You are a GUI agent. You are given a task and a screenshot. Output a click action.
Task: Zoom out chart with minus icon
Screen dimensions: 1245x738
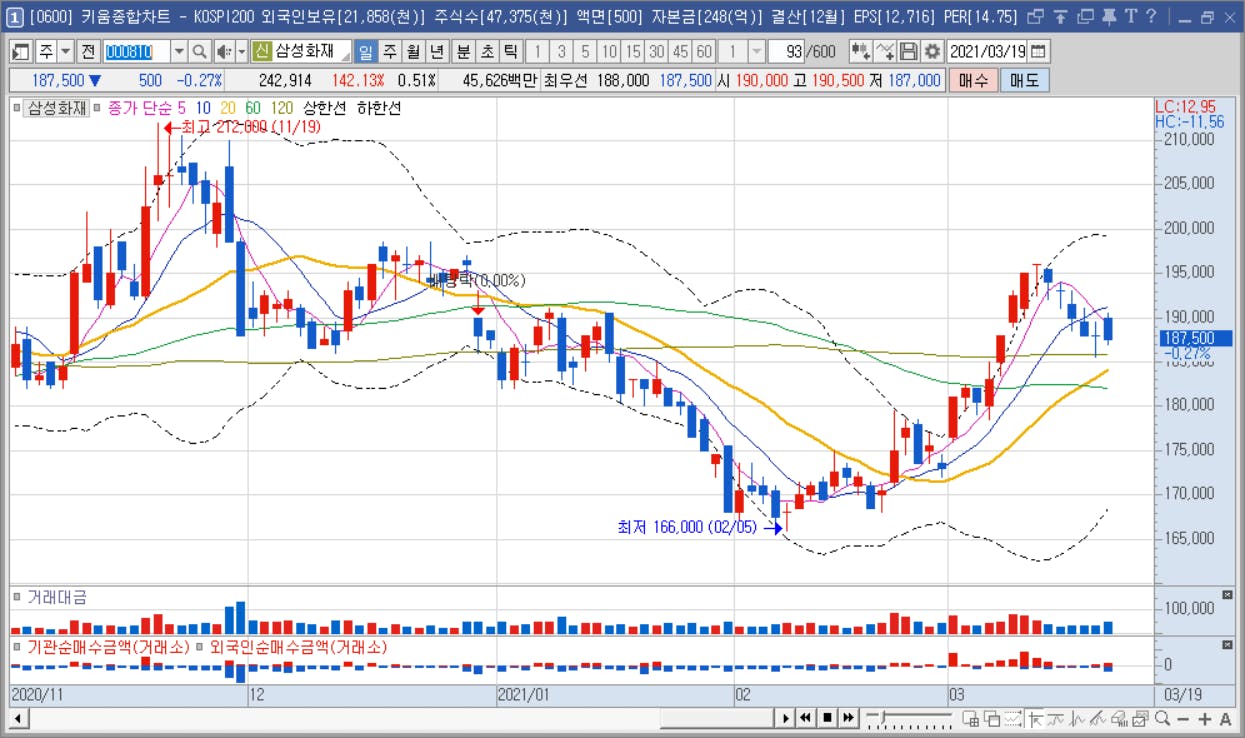[1183, 718]
